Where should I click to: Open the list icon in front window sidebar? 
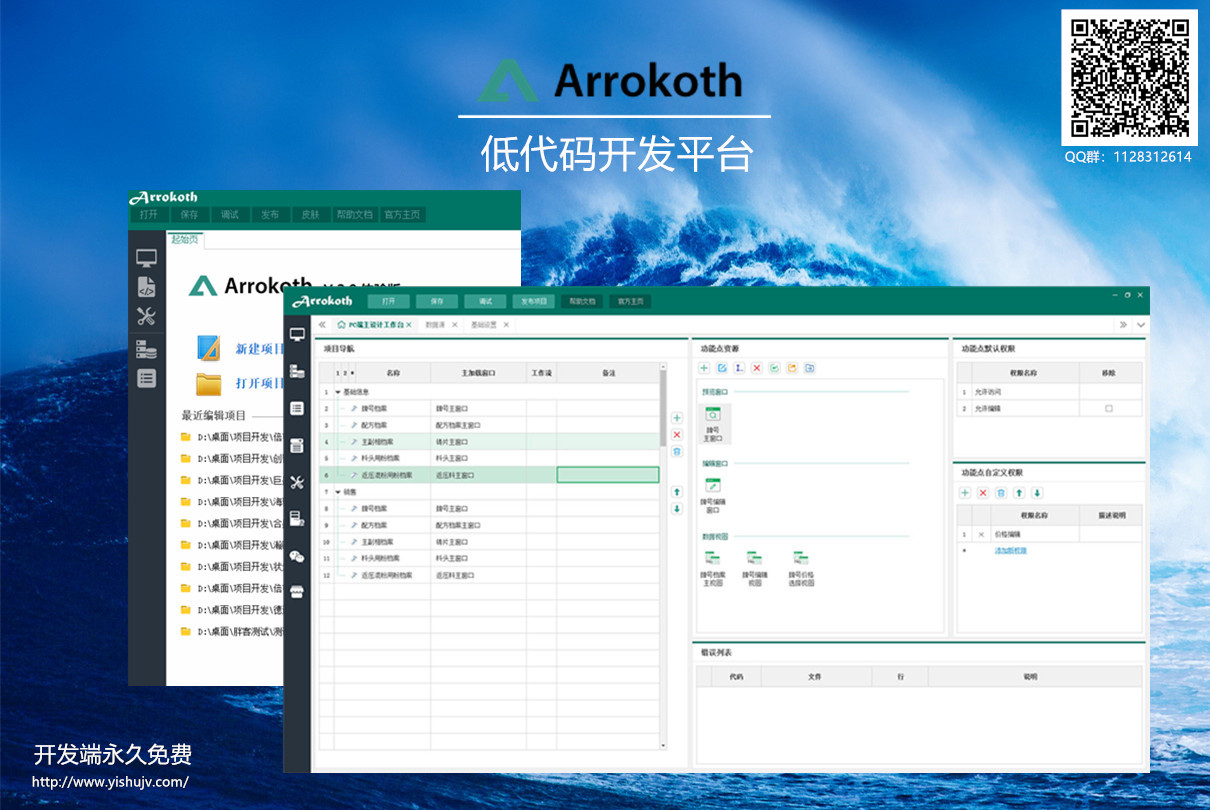point(297,408)
